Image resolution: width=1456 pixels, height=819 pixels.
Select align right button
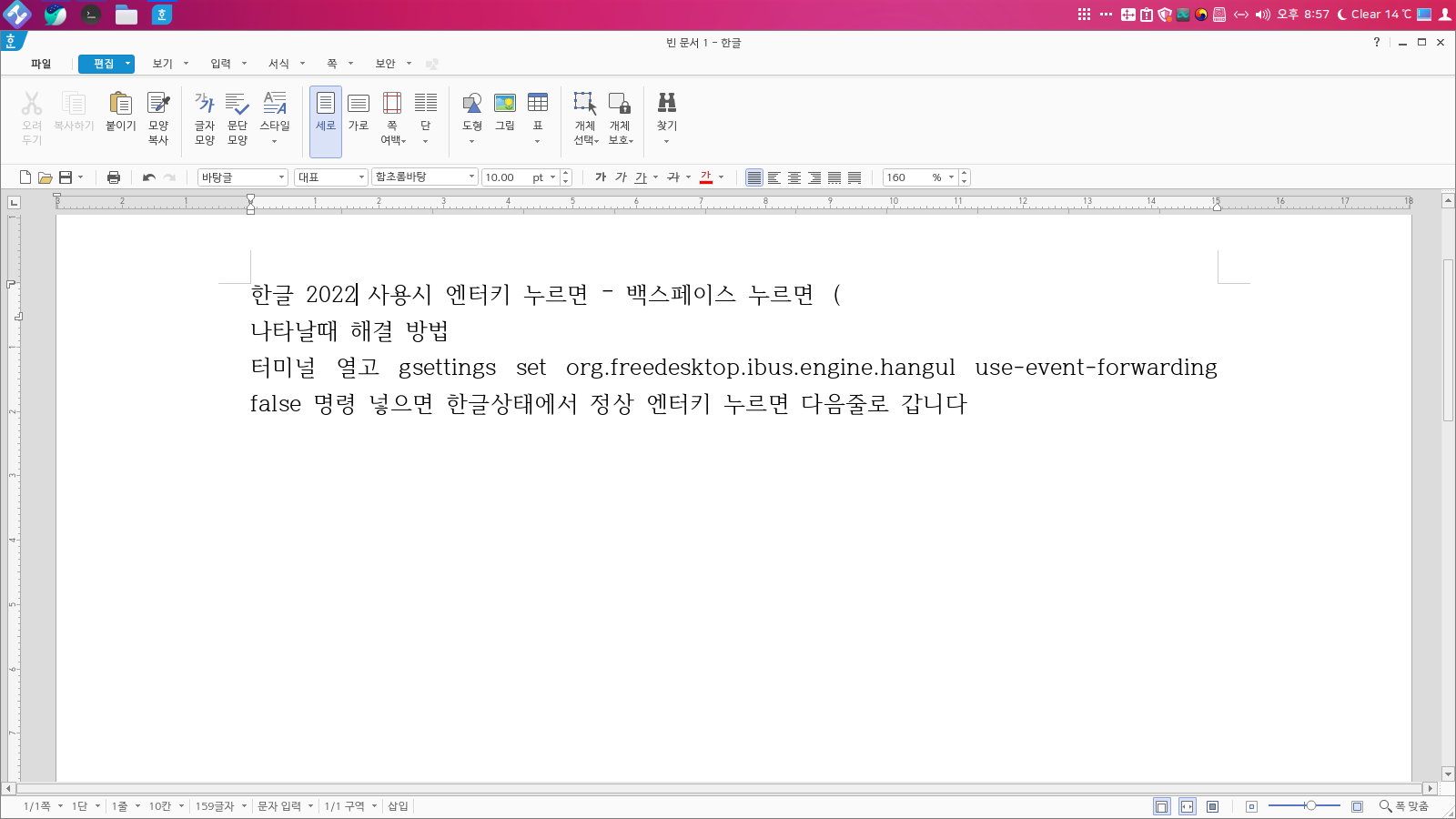814,177
